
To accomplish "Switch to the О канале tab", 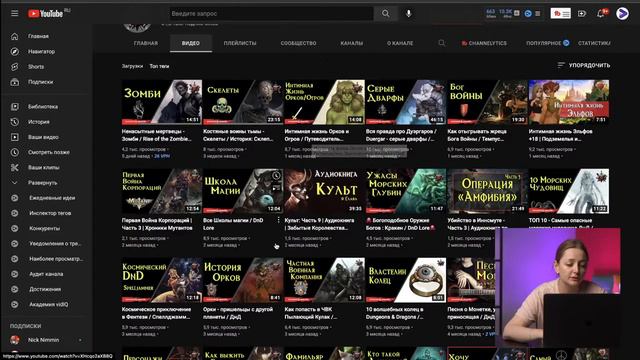I will tap(400, 43).
